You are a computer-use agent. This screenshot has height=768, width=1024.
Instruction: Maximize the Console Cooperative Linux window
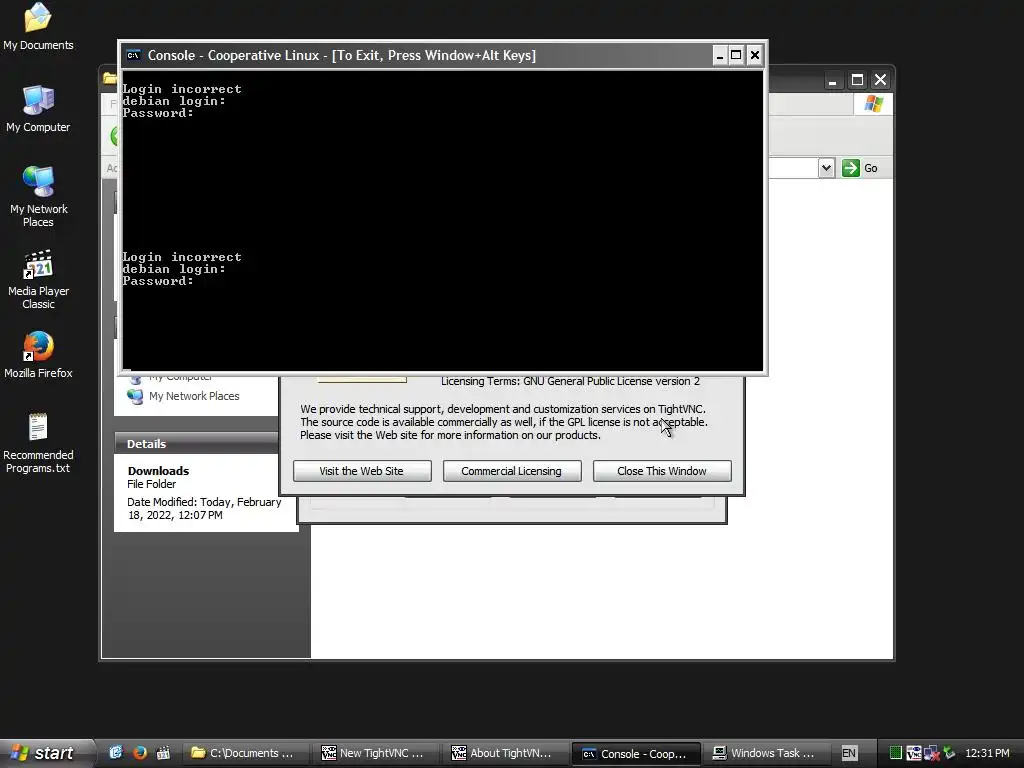point(736,56)
